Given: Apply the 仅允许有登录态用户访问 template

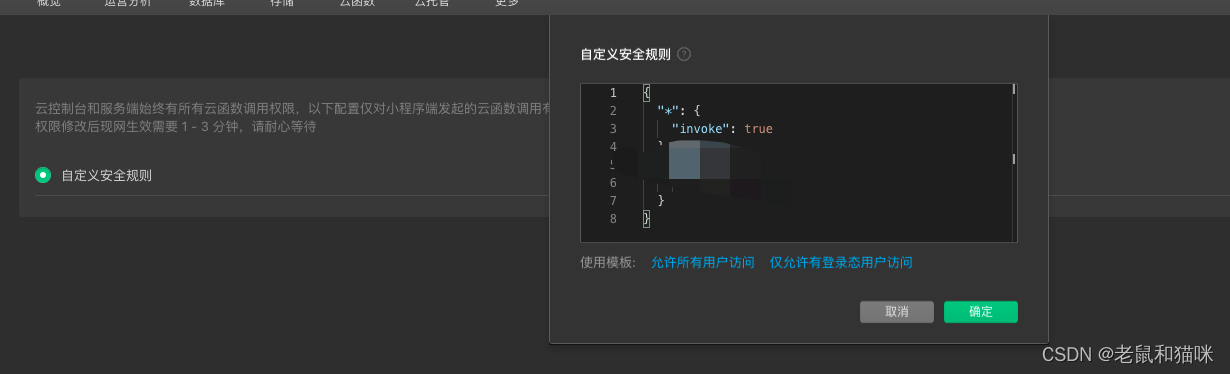Looking at the screenshot, I should (841, 263).
